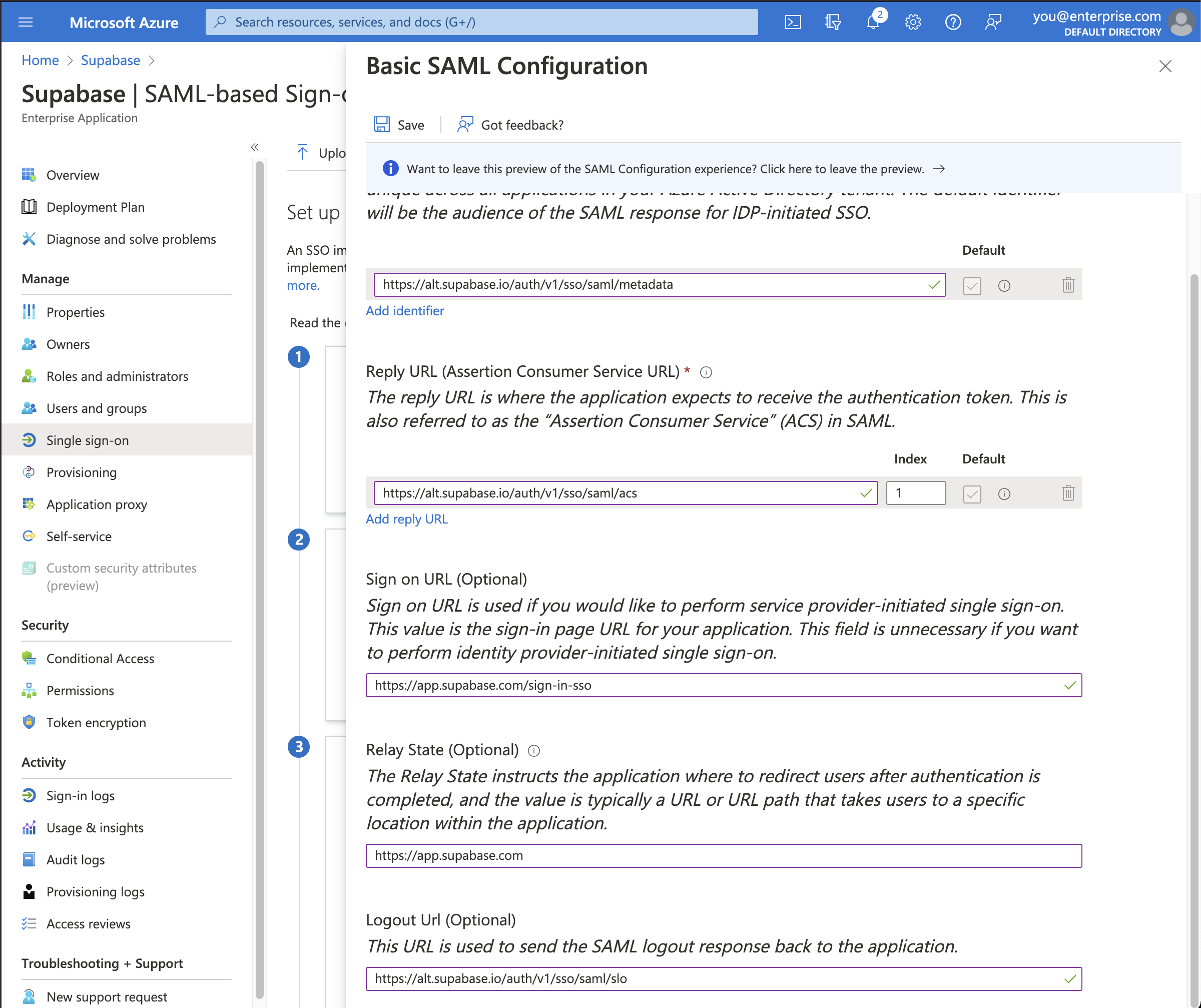Collapse the left navigation pane
This screenshot has height=1008, width=1201.
(255, 147)
